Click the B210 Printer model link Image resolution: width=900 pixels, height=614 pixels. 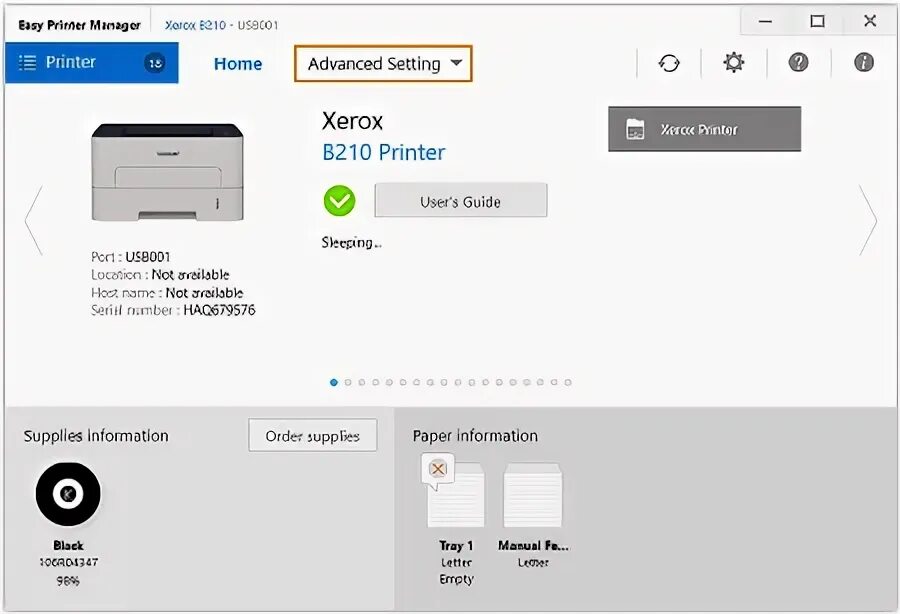[383, 153]
